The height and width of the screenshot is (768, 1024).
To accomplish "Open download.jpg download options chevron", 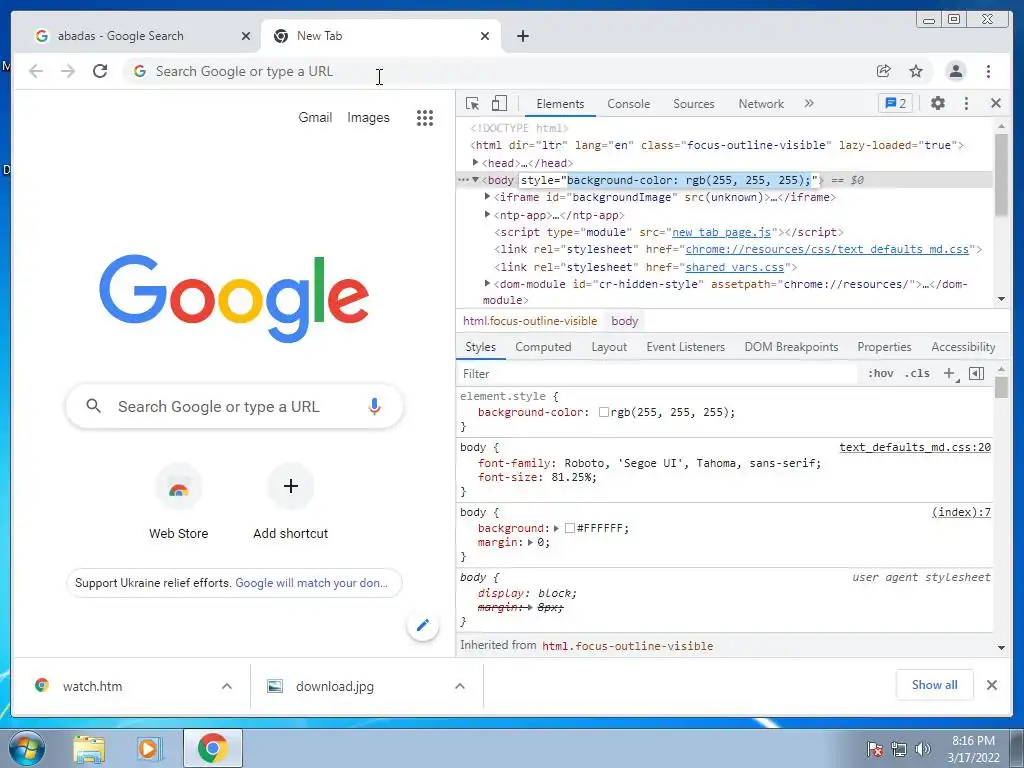I will (x=460, y=686).
